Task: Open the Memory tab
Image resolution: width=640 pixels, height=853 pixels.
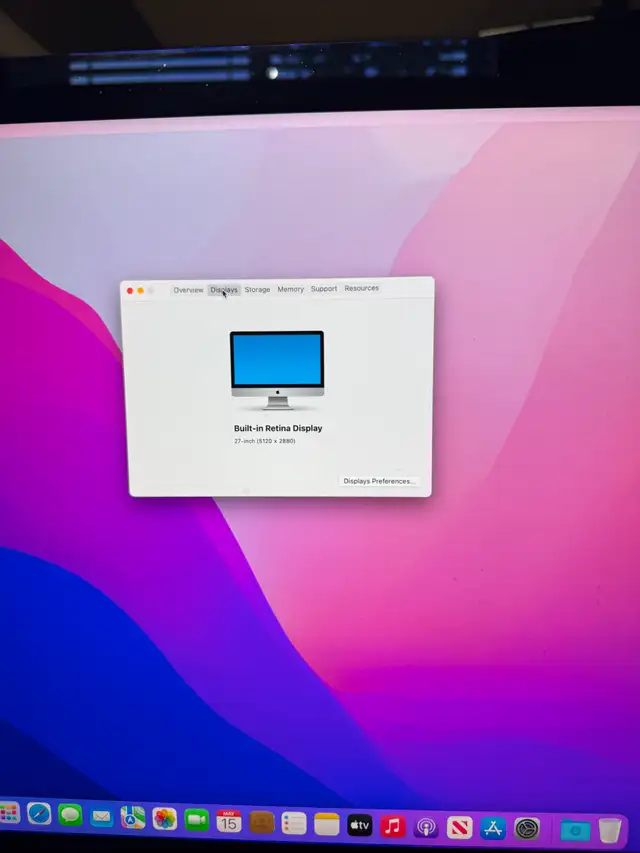Action: 291,289
